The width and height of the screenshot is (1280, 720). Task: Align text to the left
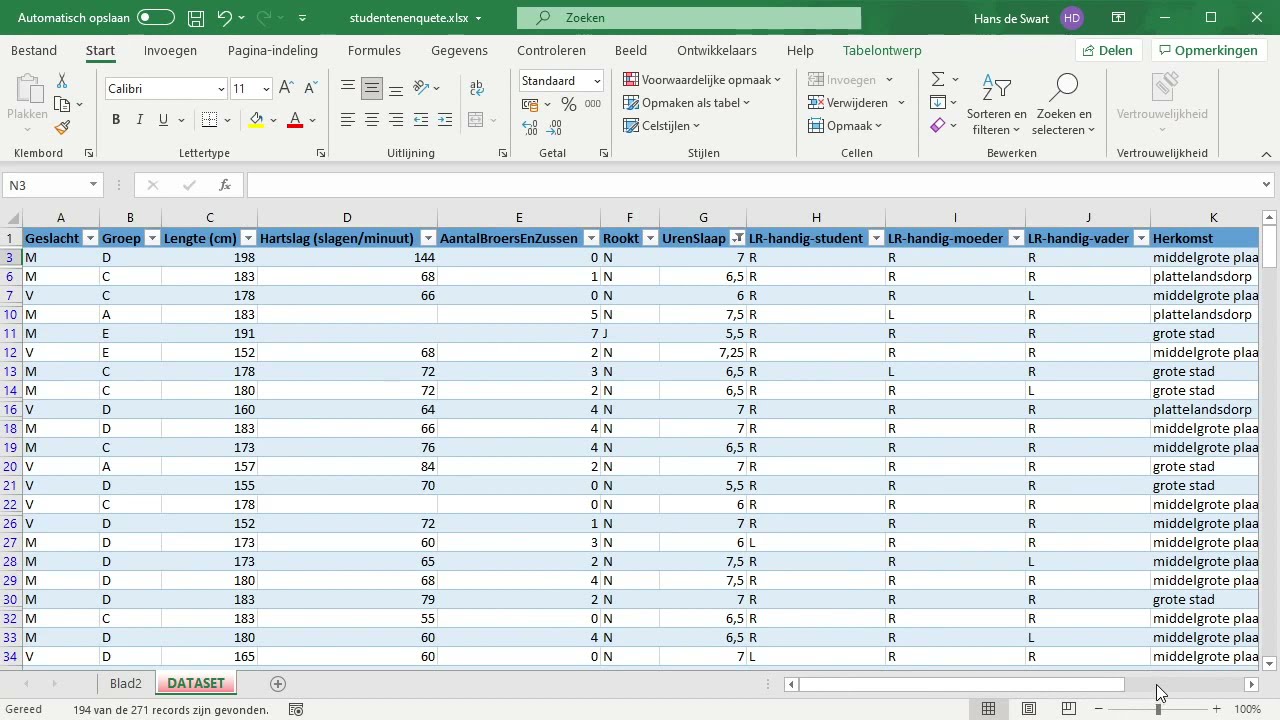tap(348, 120)
